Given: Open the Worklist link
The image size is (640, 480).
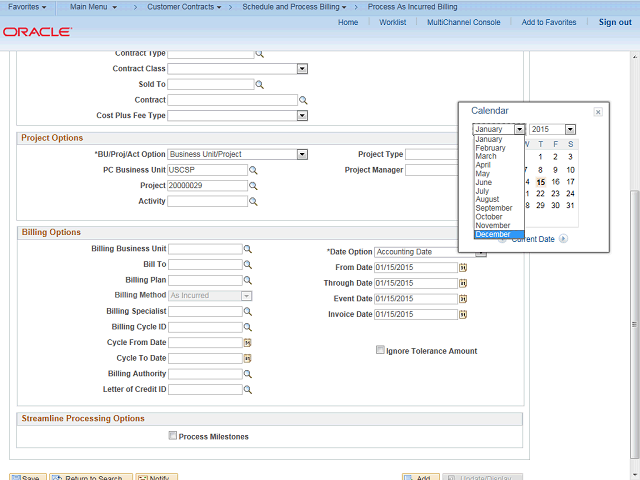Looking at the screenshot, I should point(392,22).
